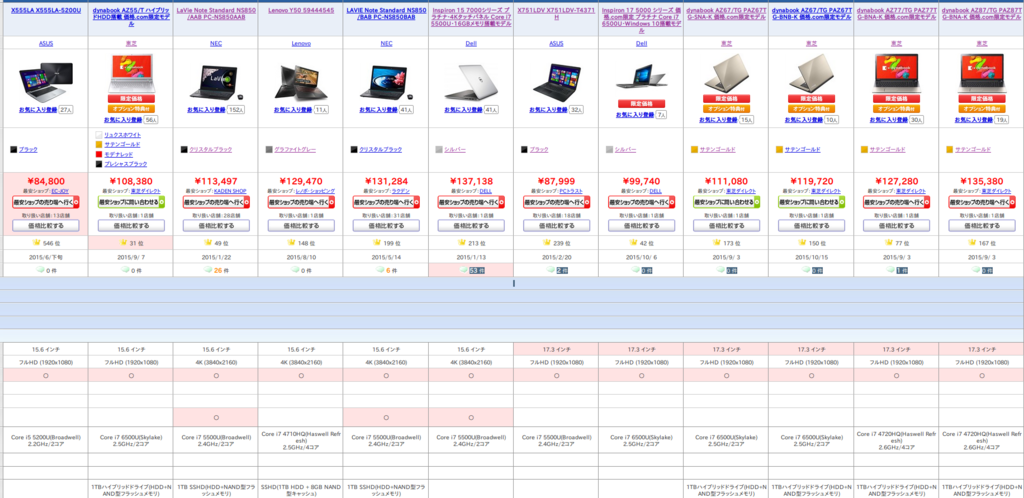Click the review bubble icon beside 26件
Image resolution: width=1024 pixels, height=498 pixels.
coord(207,270)
